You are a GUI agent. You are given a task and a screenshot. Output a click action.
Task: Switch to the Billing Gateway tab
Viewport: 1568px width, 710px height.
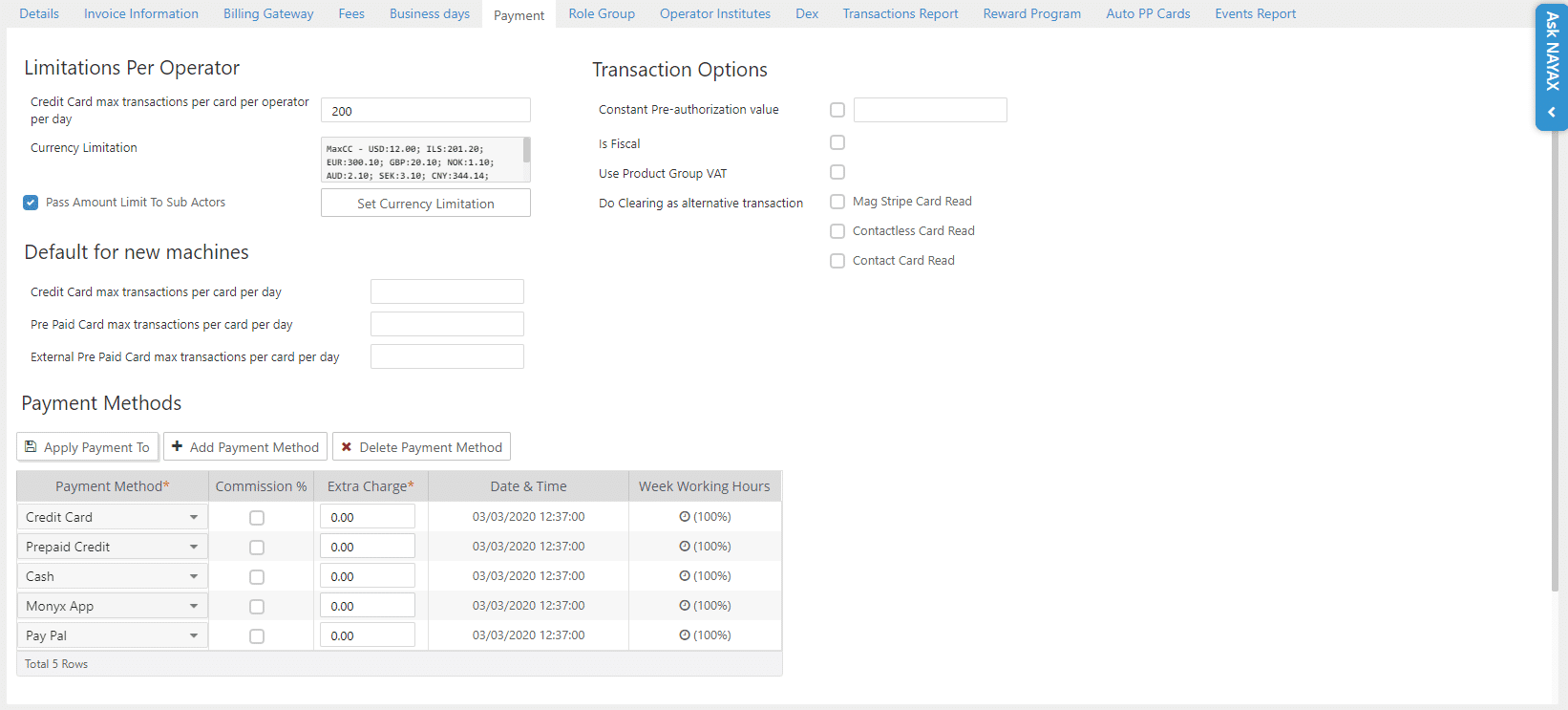pos(268,13)
